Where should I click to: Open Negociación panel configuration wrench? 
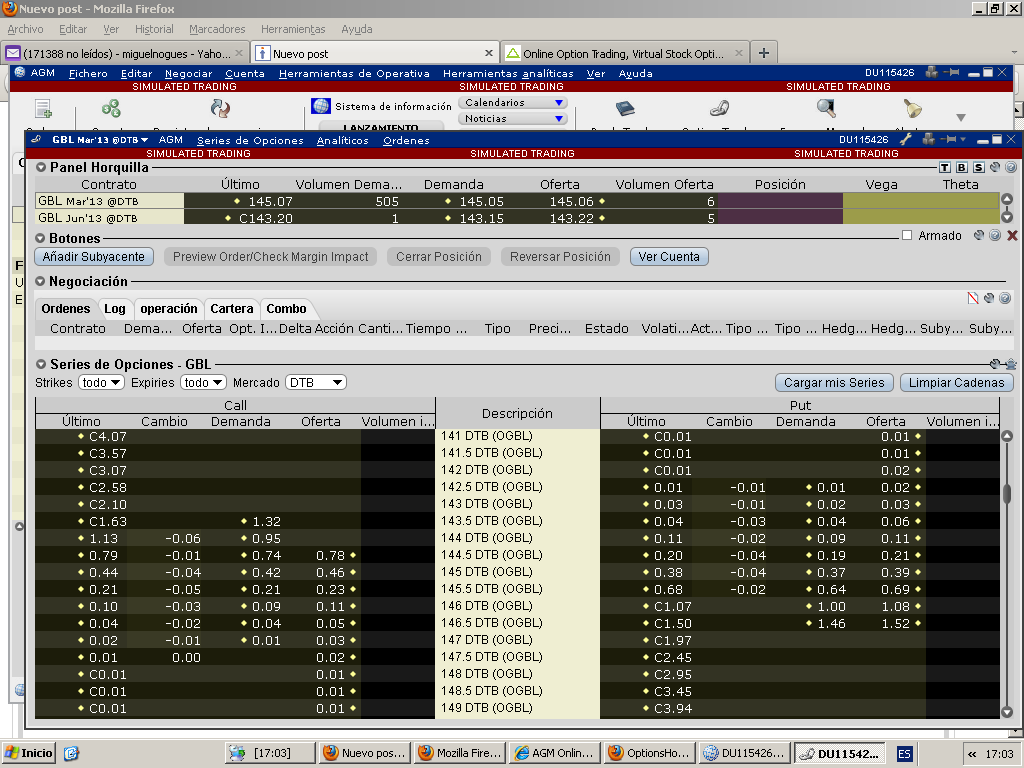[x=989, y=298]
